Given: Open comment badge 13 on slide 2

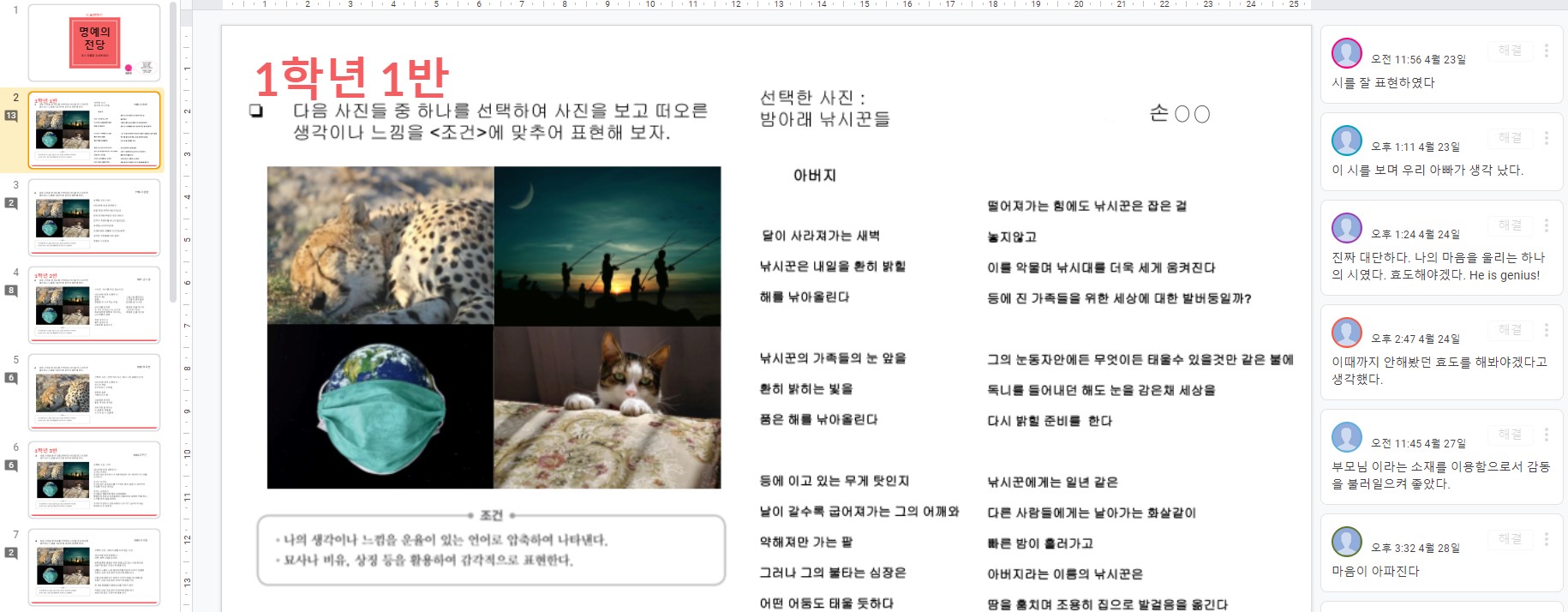Looking at the screenshot, I should coord(11,115).
